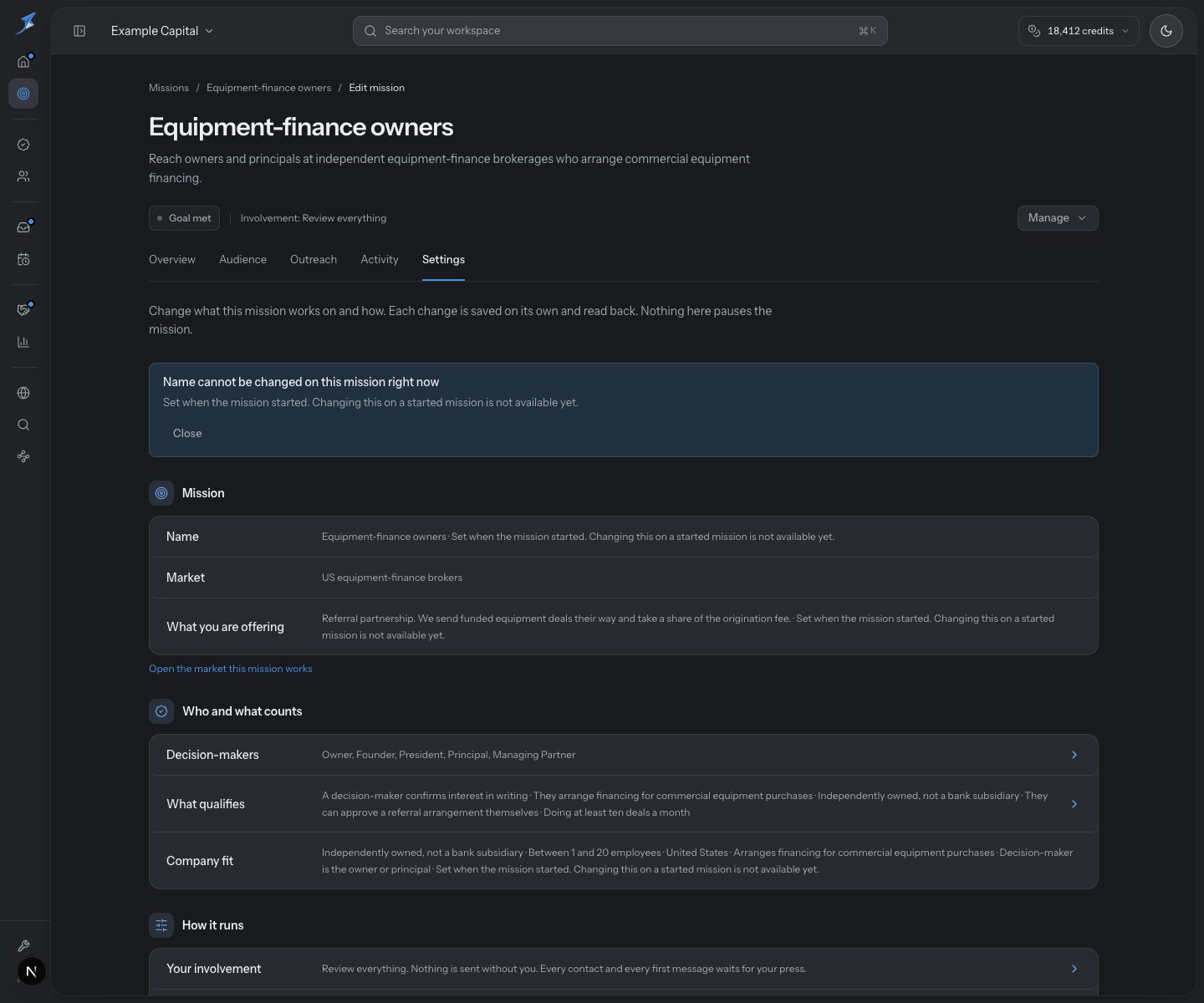The height and width of the screenshot is (1003, 1204).
Task: Expand the Your involvement row chevron
Action: click(x=1074, y=969)
